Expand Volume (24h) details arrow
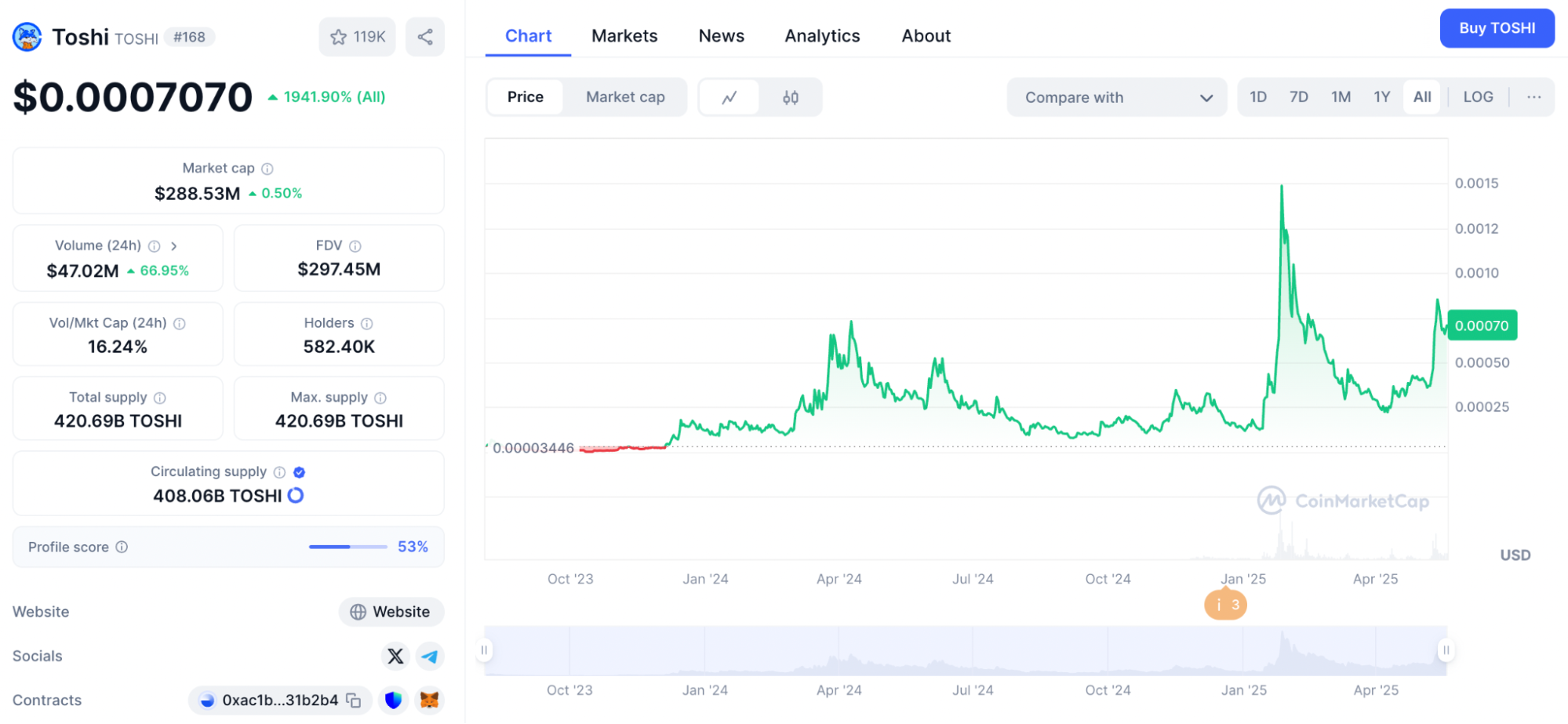Viewport: 1568px width, 724px height. (174, 246)
